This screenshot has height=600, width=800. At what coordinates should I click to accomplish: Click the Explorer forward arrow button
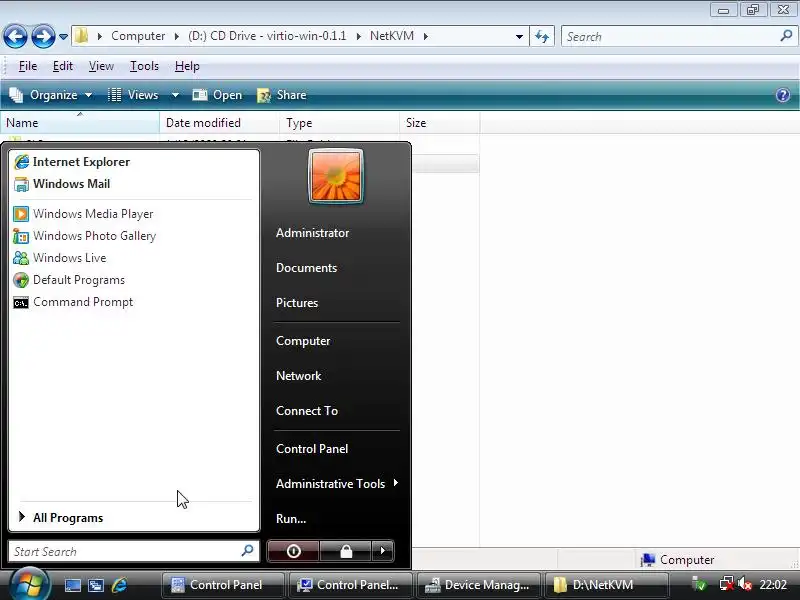click(43, 36)
